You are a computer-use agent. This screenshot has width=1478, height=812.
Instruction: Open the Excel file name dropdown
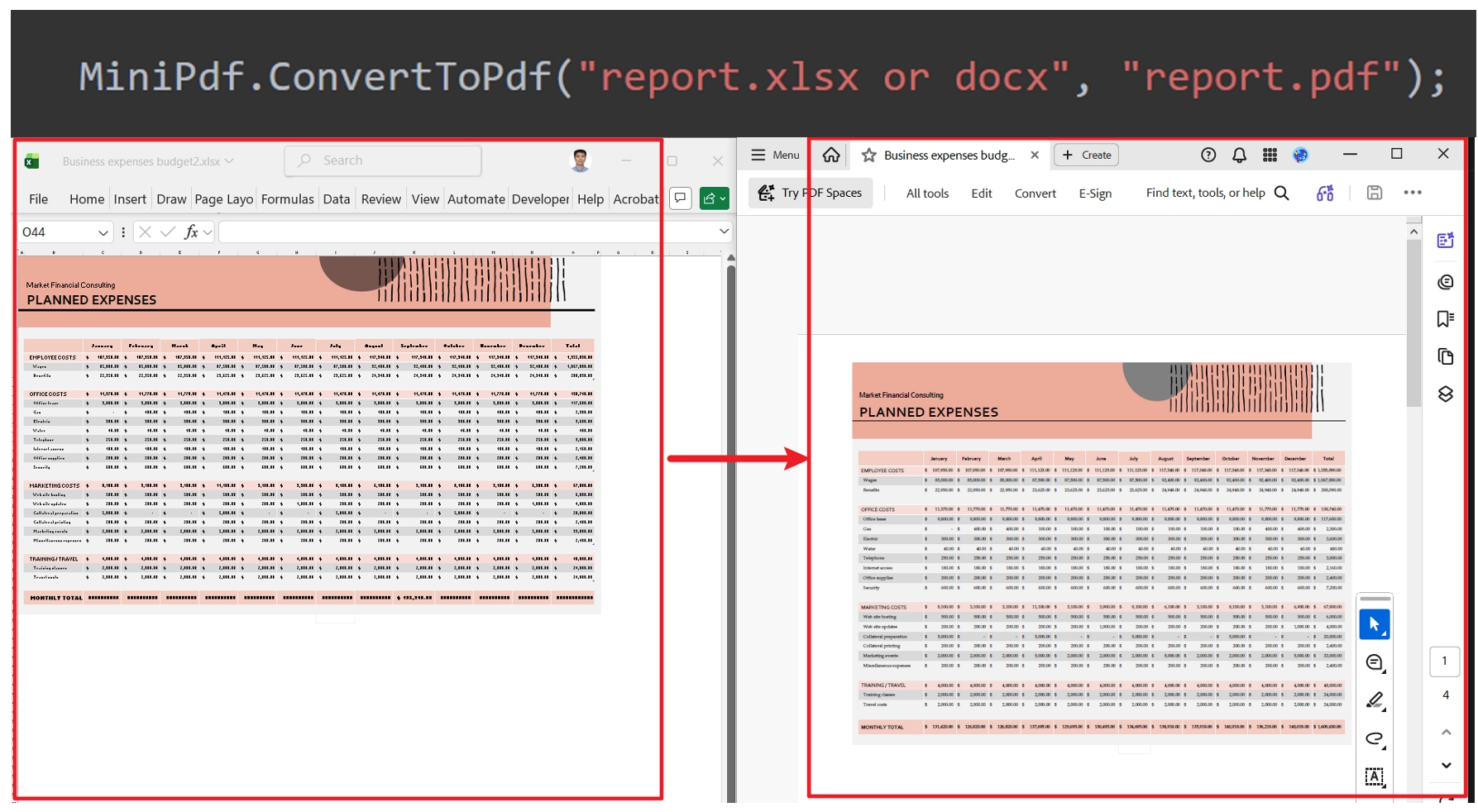(229, 161)
